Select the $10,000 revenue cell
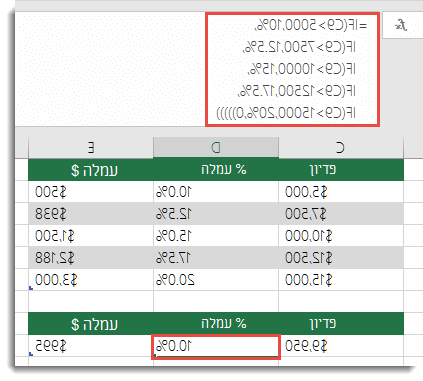The width and height of the screenshot is (423, 381). tap(341, 236)
